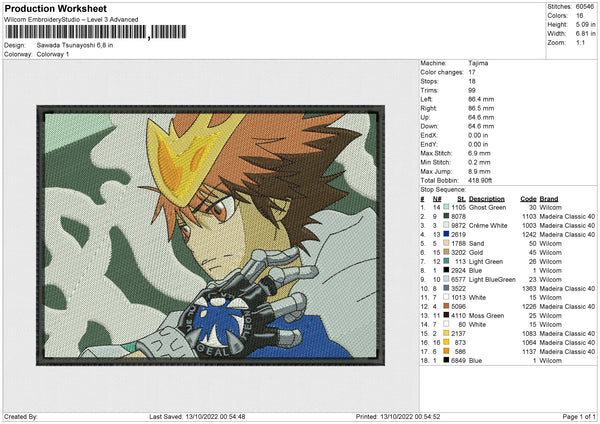
Task: Click the embroidered design preview image
Action: pos(210,235)
